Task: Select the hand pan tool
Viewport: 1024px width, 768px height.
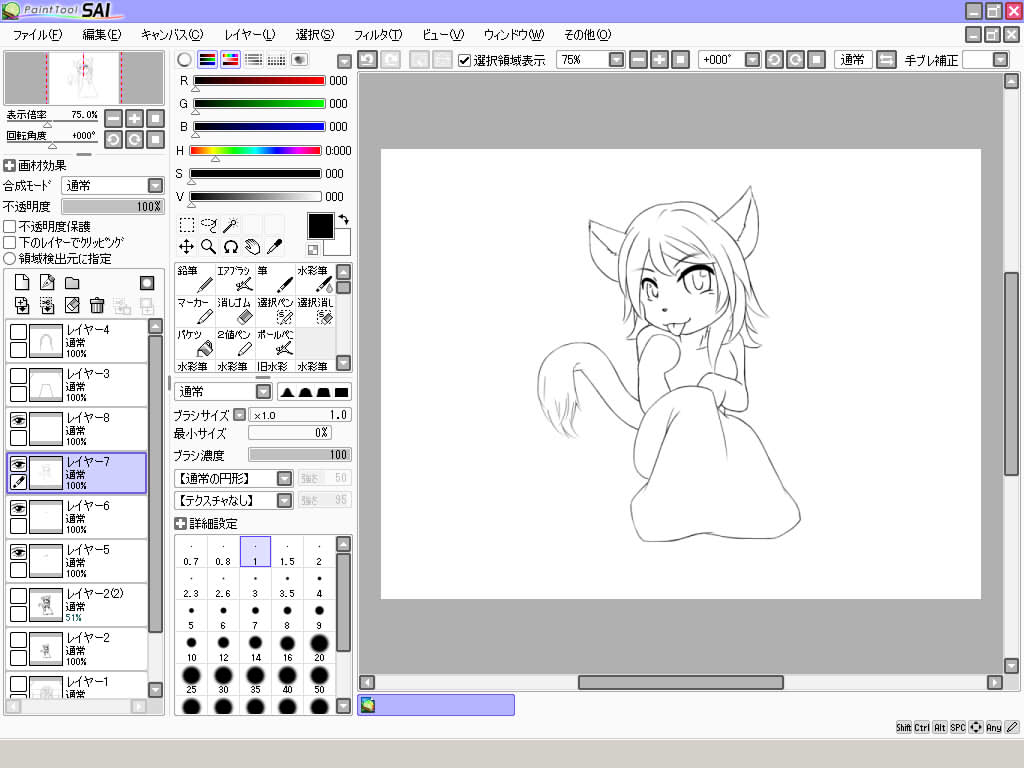Action: click(252, 246)
